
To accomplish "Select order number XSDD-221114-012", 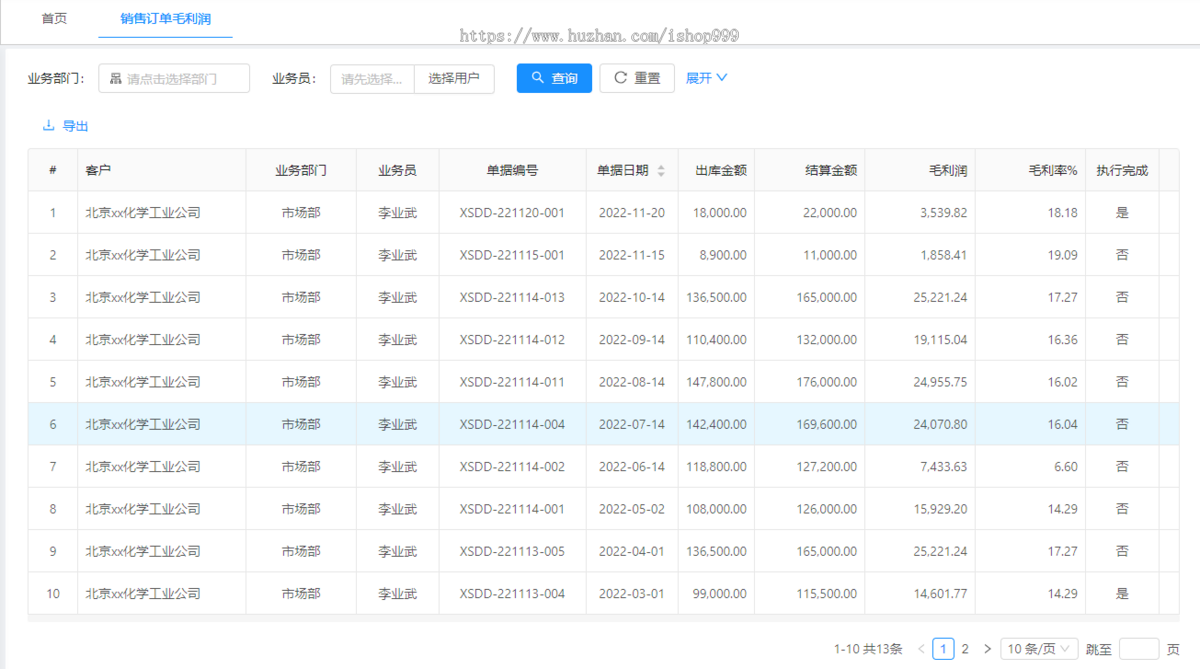I will tap(512, 340).
